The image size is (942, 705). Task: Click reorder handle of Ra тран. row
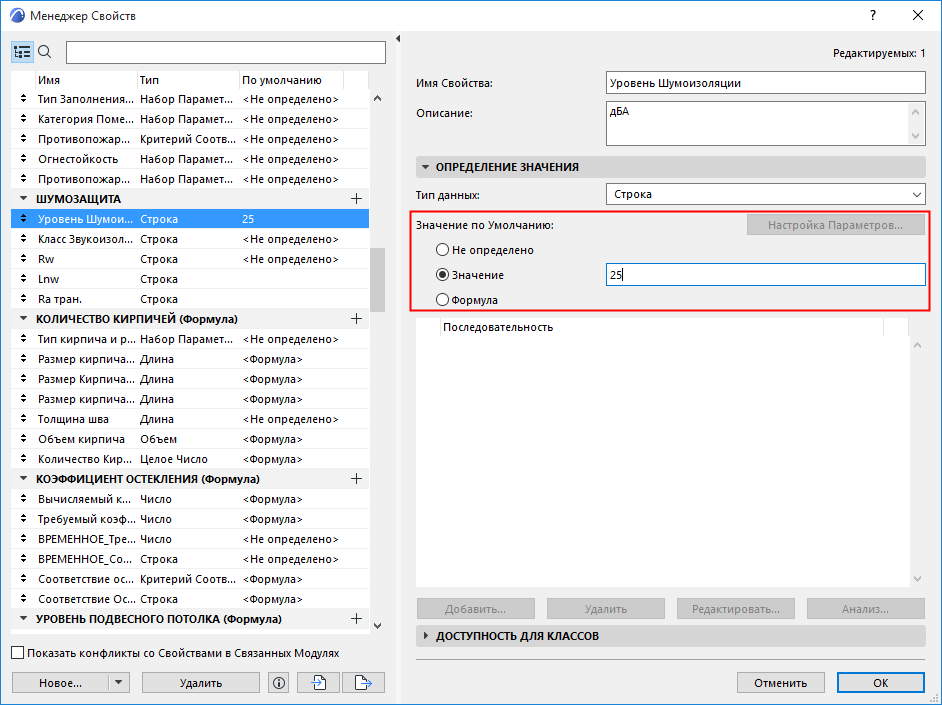point(23,298)
